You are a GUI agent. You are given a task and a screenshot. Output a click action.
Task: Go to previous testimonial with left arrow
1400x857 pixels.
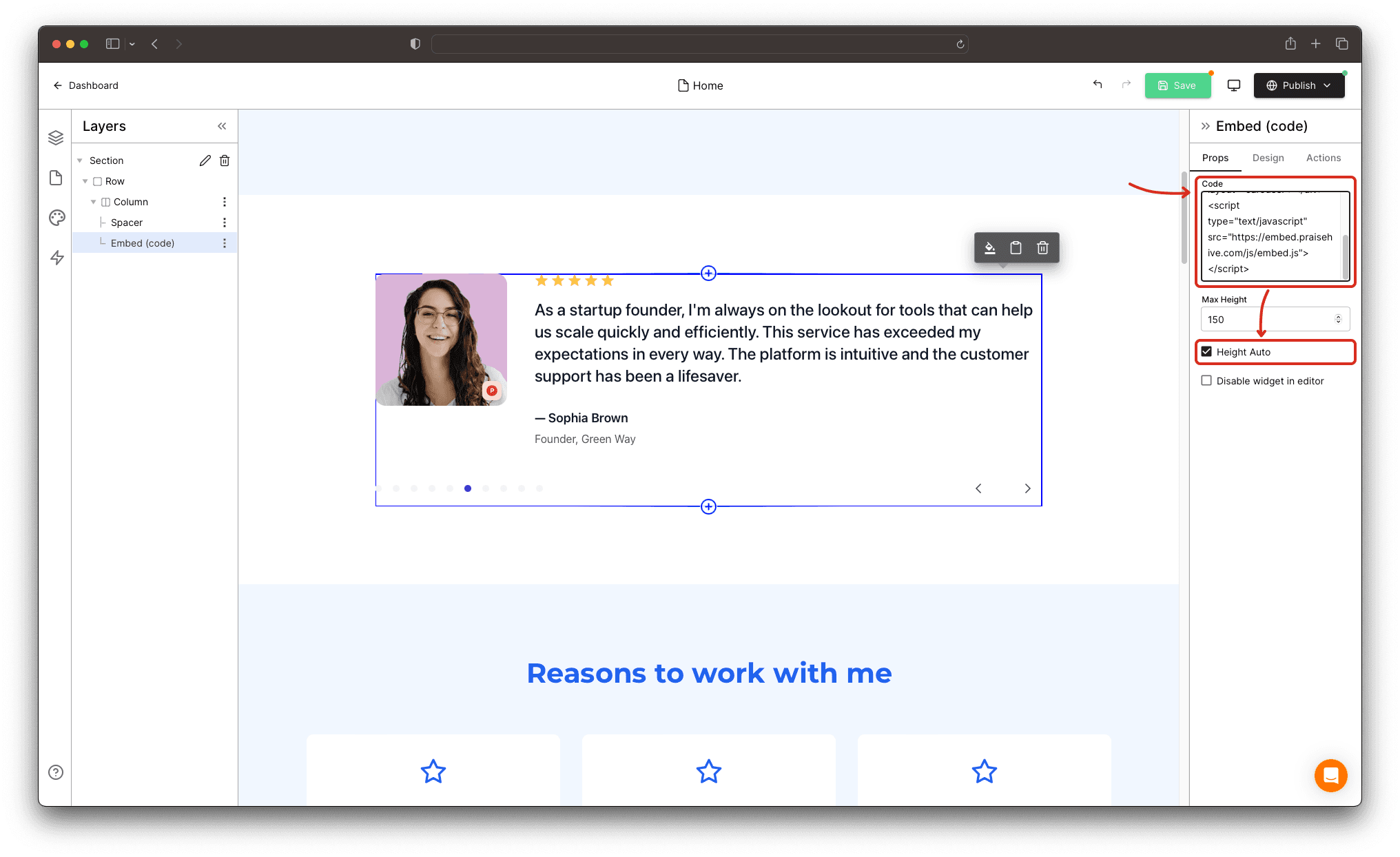(978, 488)
